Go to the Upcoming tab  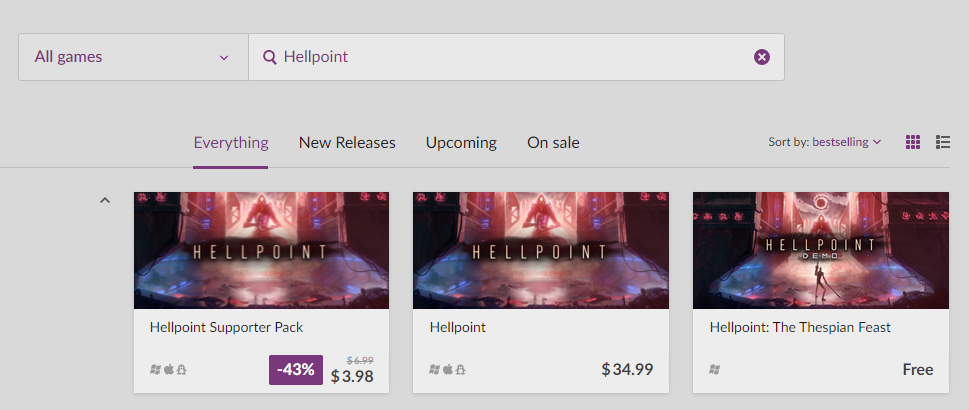tap(461, 142)
